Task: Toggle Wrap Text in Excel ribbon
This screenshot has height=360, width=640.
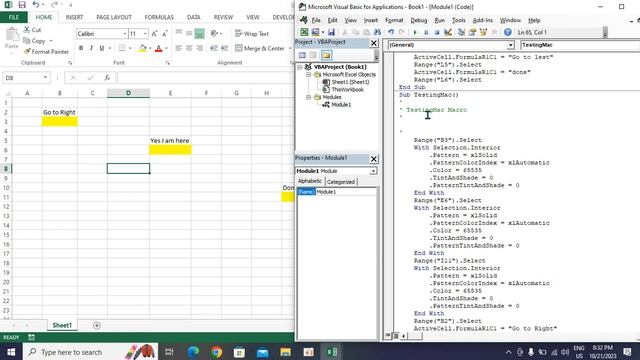Action: 252,34
